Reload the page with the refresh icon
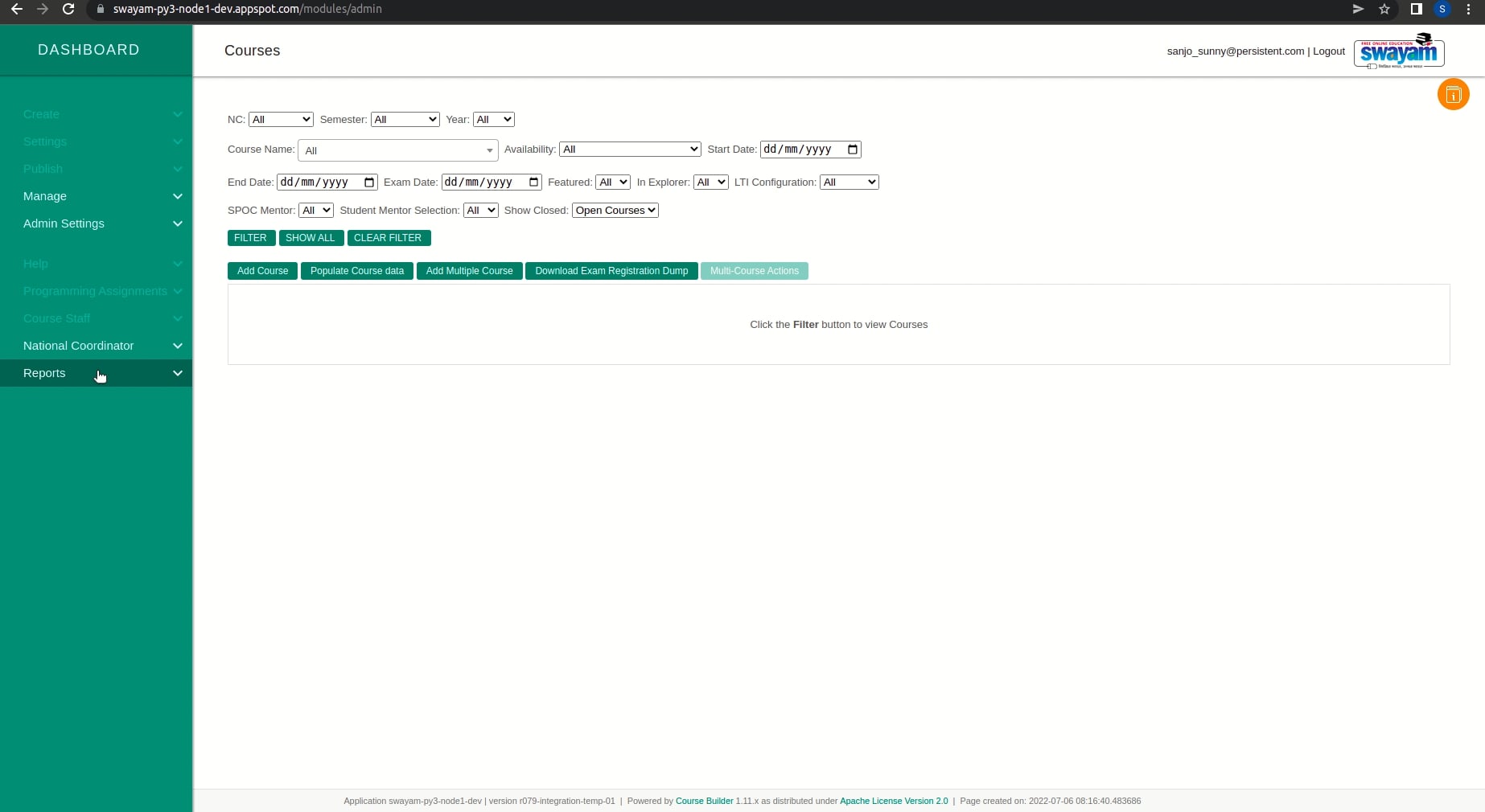 point(68,10)
